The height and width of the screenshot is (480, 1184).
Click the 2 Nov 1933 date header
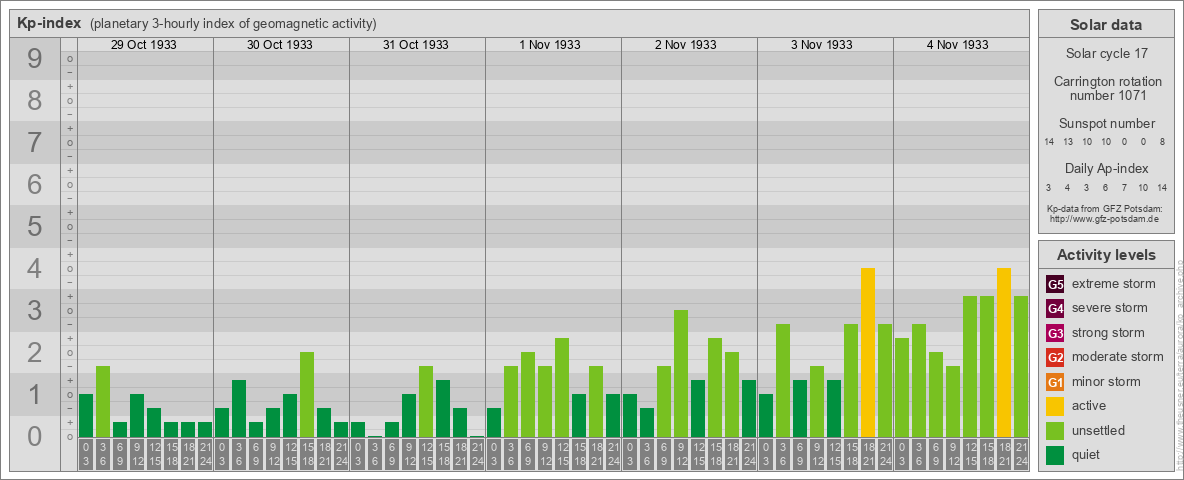click(686, 45)
